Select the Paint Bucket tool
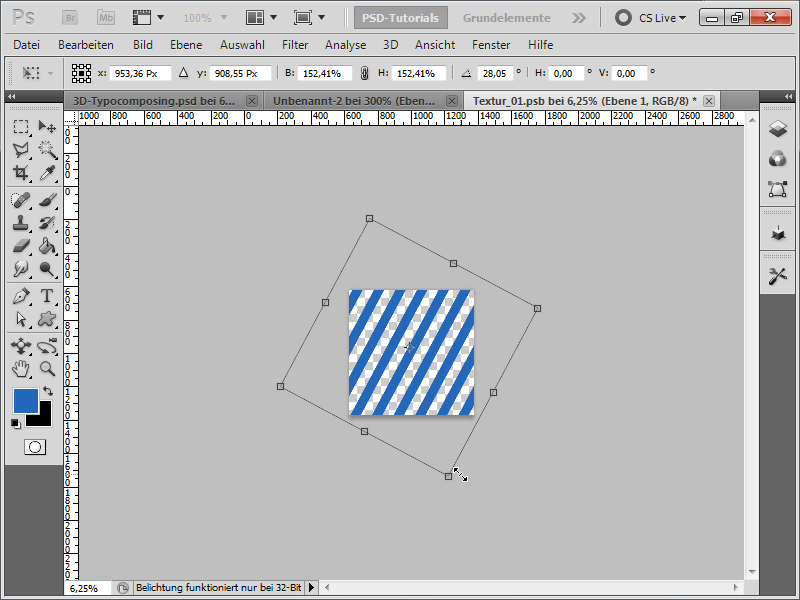This screenshot has width=800, height=600. point(47,246)
